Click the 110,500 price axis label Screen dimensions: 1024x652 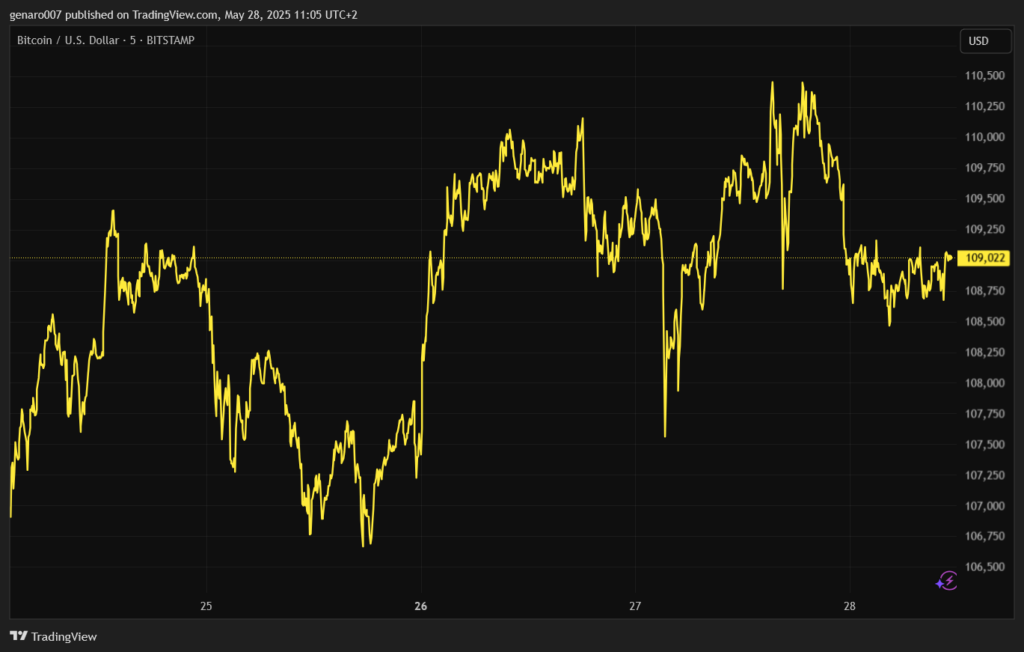tap(984, 76)
